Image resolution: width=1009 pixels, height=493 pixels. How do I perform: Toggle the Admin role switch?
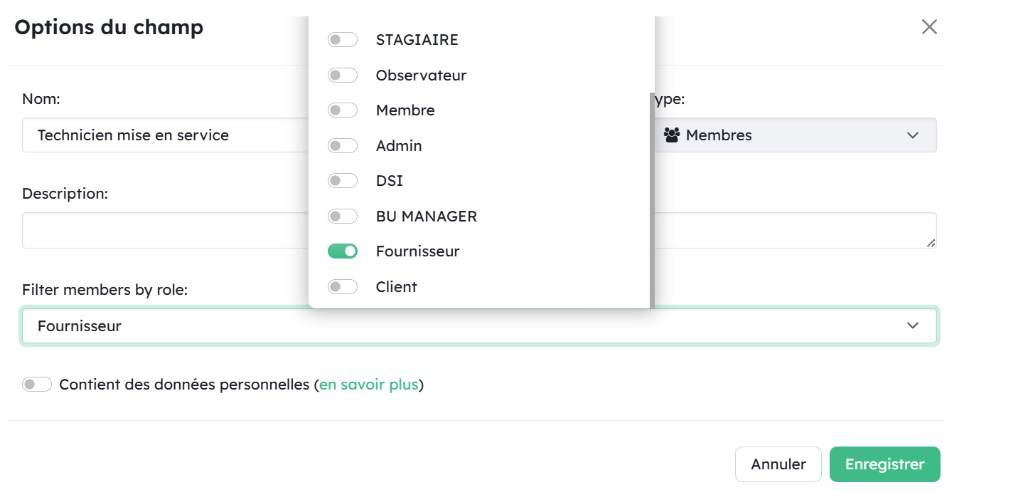(343, 146)
